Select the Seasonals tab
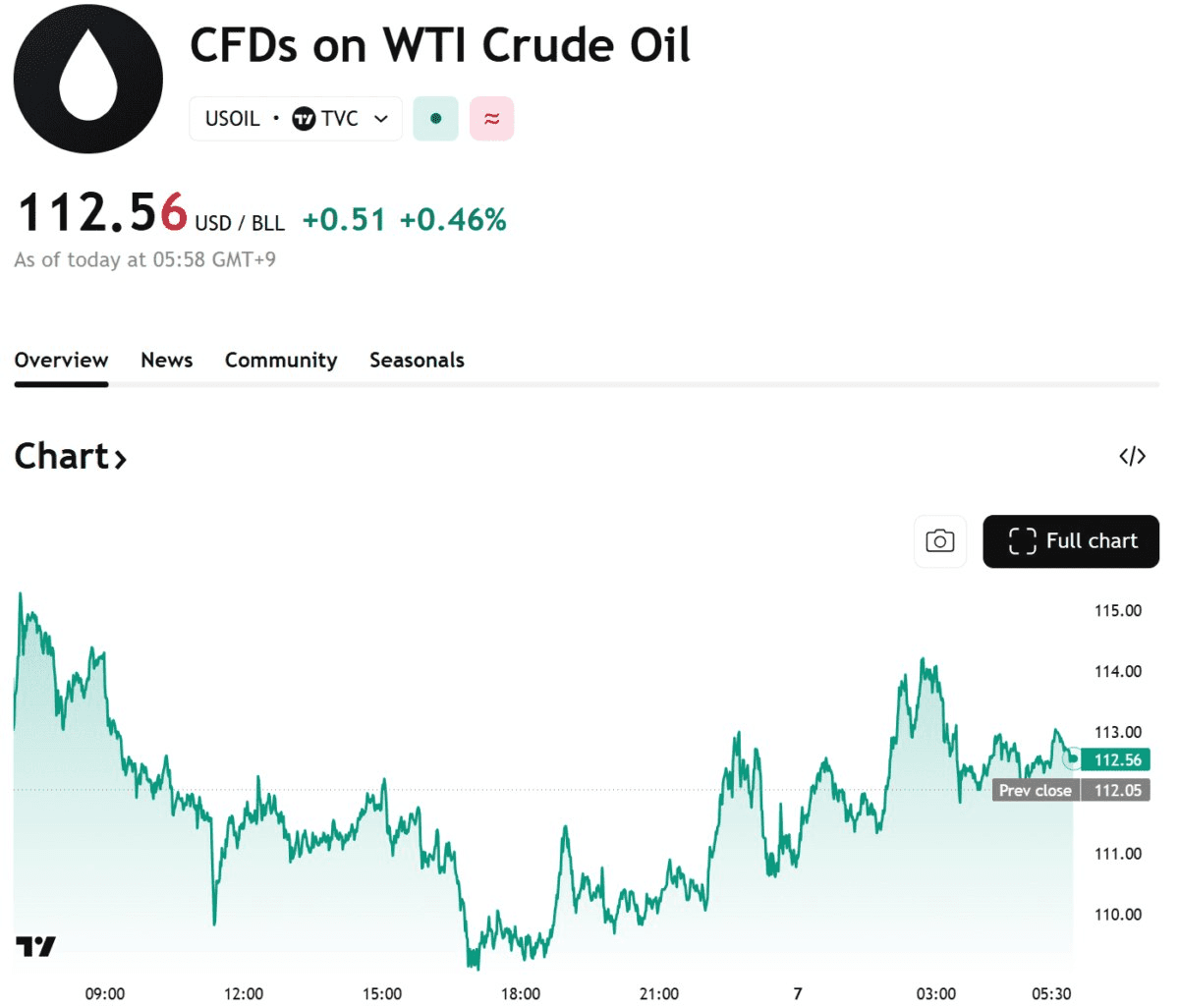This screenshot has width=1179, height=1008. 417,360
